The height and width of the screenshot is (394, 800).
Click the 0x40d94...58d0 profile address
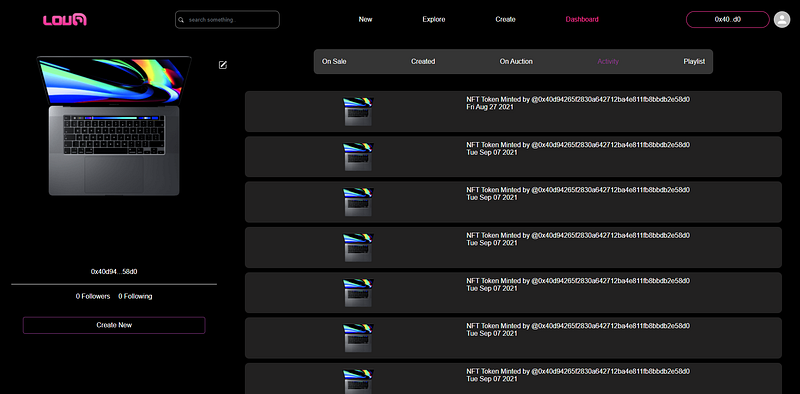pyautogui.click(x=114, y=272)
